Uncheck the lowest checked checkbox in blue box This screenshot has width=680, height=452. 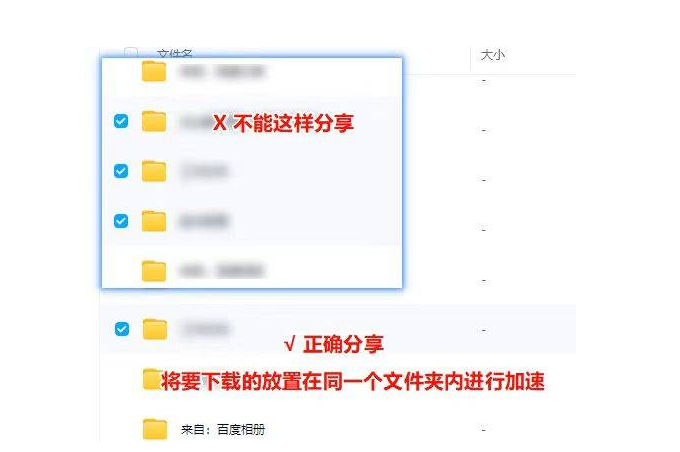tap(121, 221)
